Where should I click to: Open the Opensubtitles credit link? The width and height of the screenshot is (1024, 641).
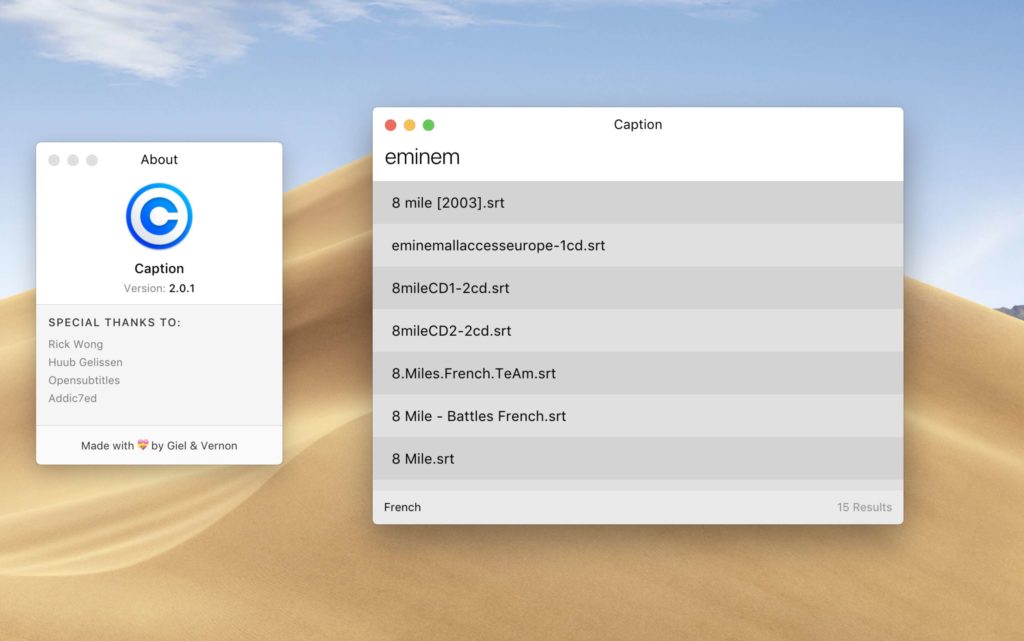tap(84, 380)
